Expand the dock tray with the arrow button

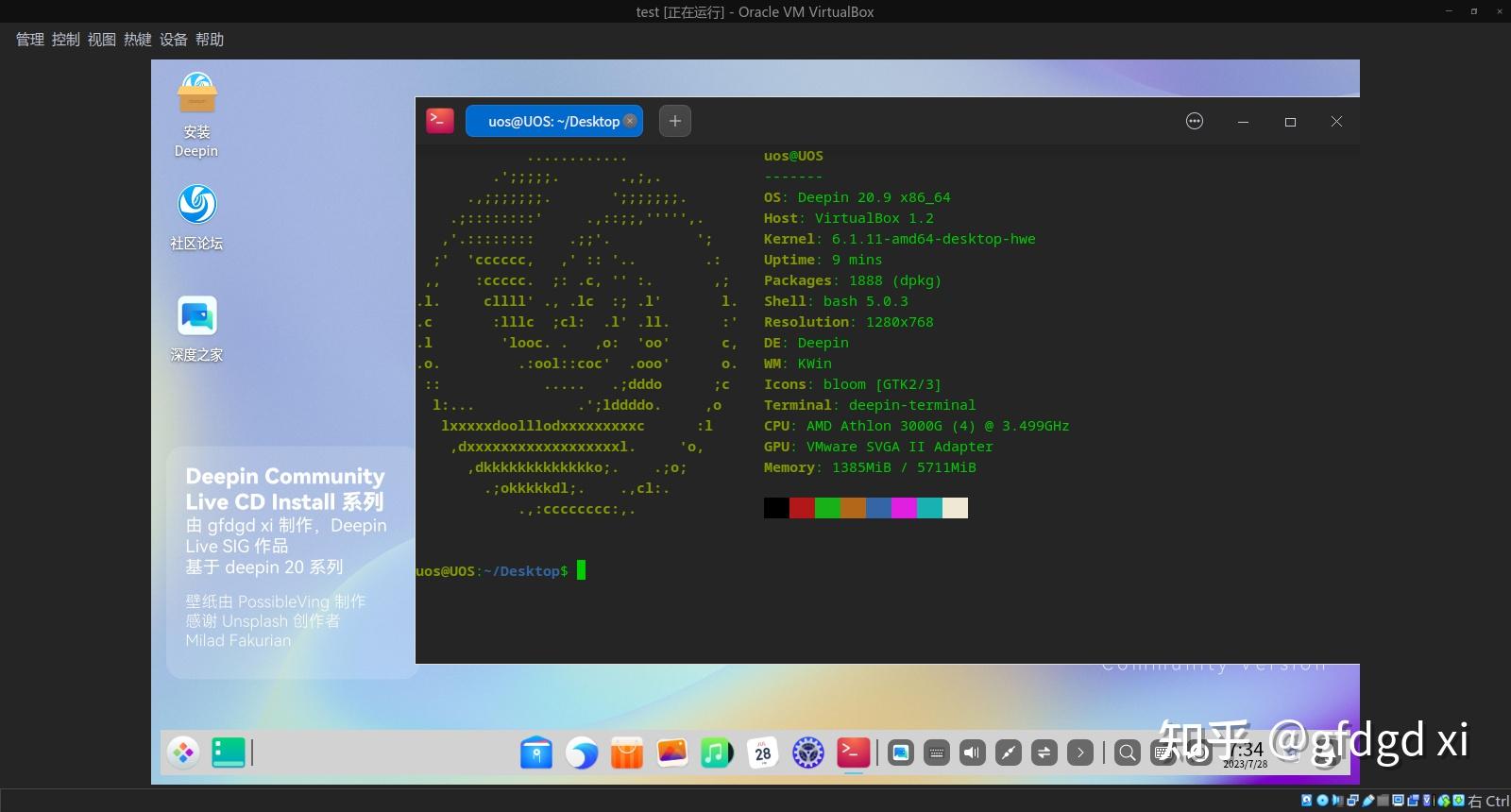[1080, 753]
